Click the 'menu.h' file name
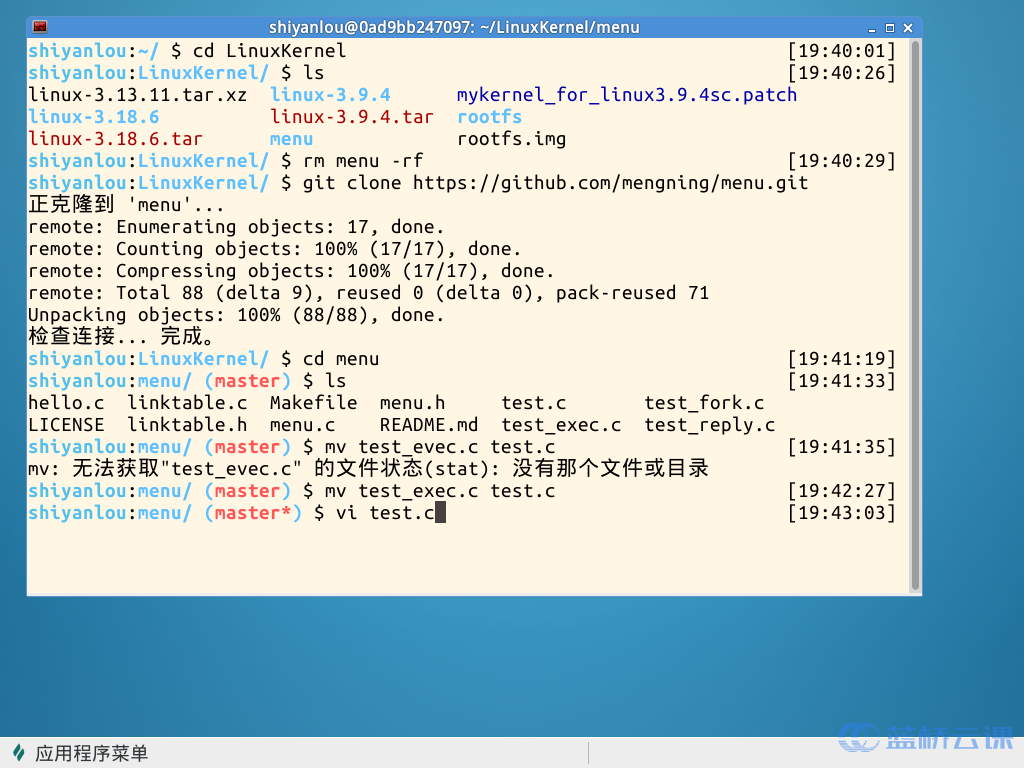The height and width of the screenshot is (768, 1024). (412, 403)
